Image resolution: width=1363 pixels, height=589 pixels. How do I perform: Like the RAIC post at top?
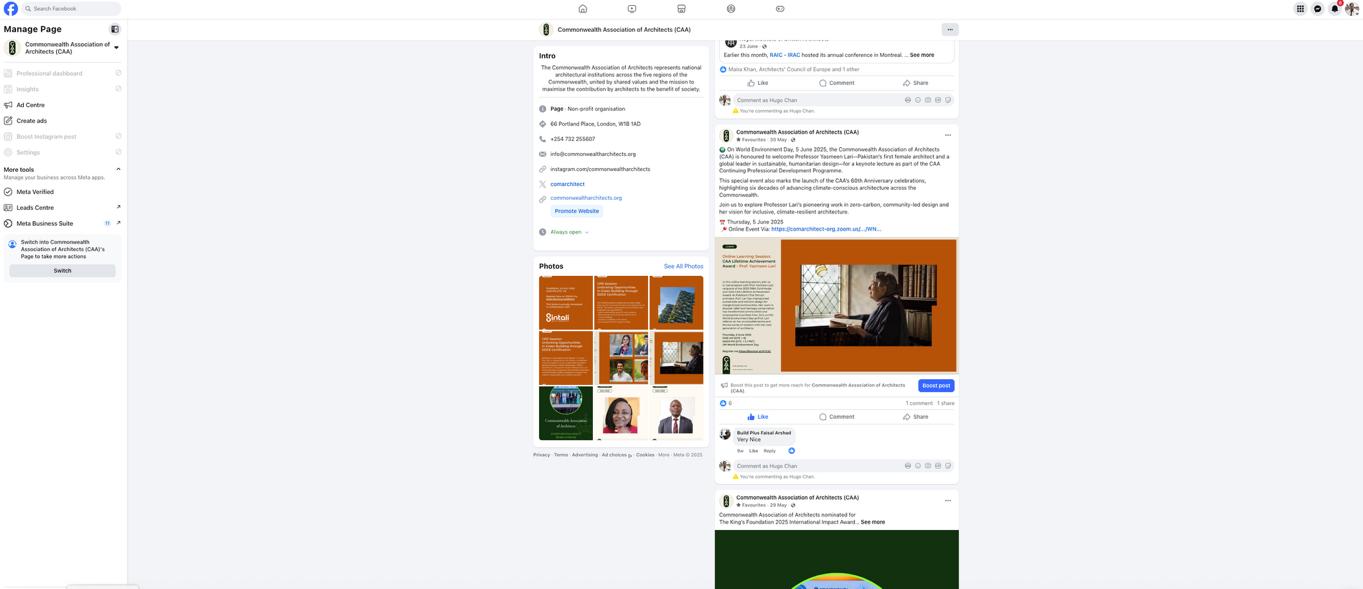757,83
